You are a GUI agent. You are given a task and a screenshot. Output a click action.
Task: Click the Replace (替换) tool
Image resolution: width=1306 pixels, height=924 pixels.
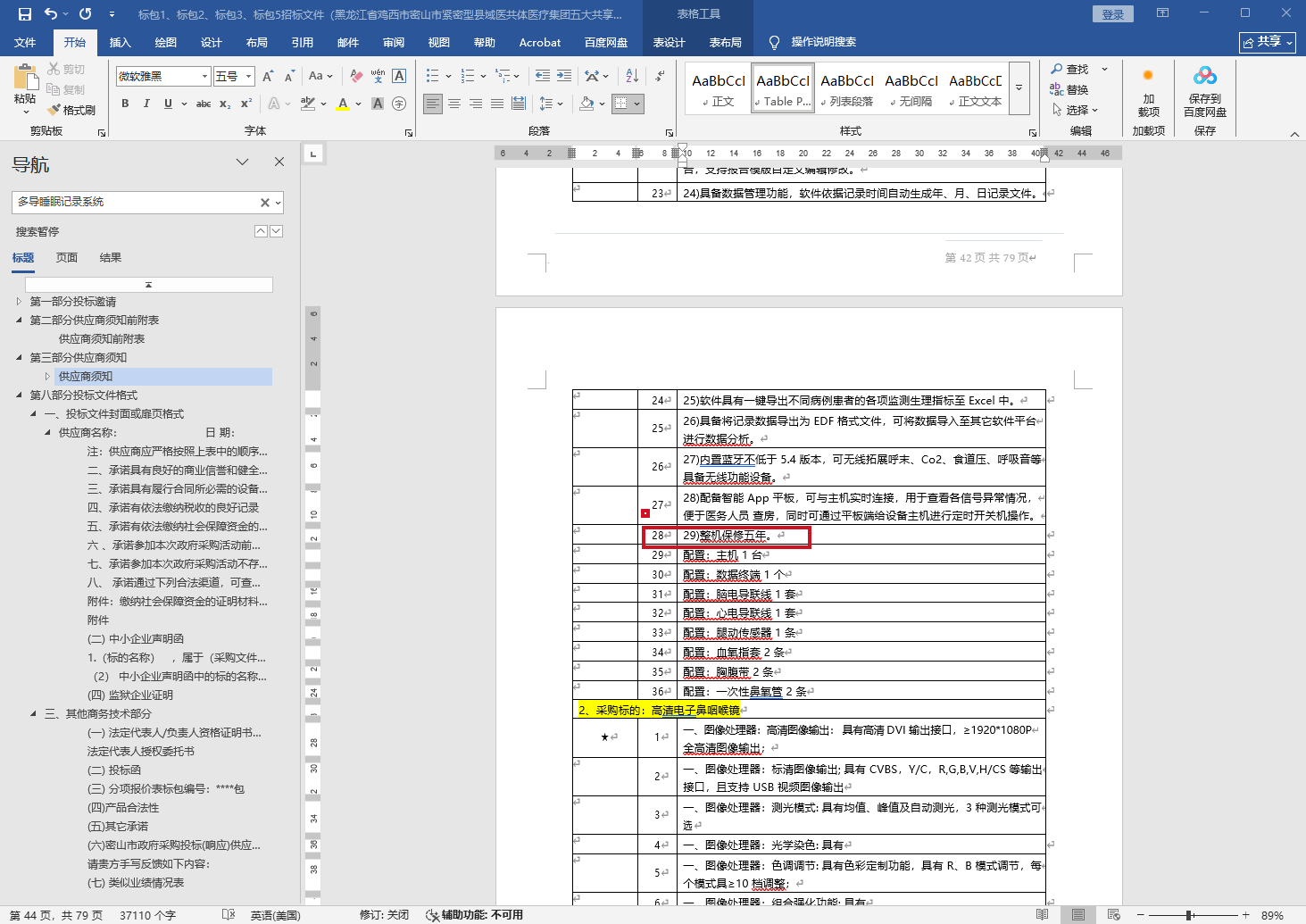point(1069,89)
